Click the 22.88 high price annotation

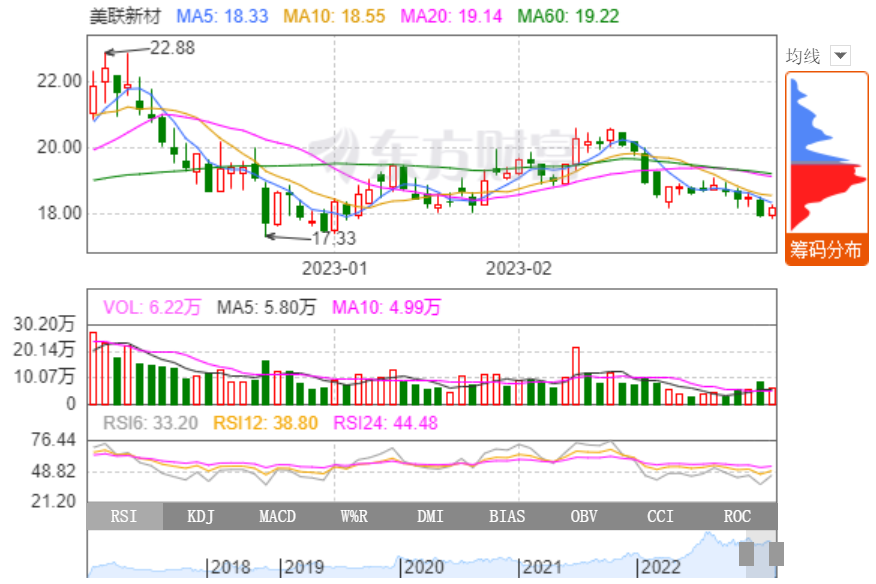(x=171, y=47)
